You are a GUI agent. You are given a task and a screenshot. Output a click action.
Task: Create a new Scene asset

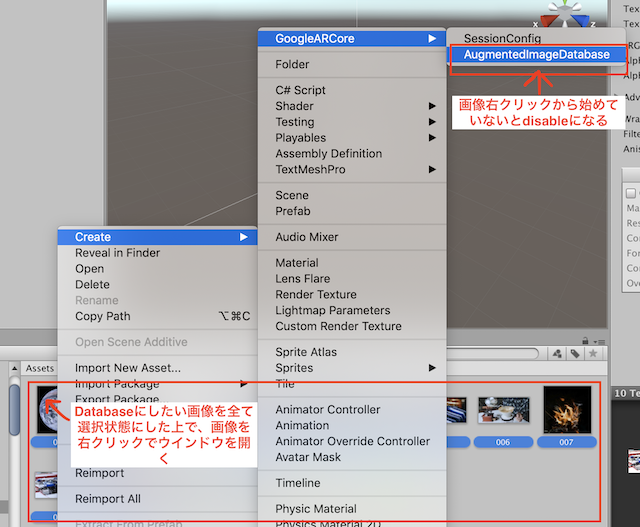coord(352,195)
